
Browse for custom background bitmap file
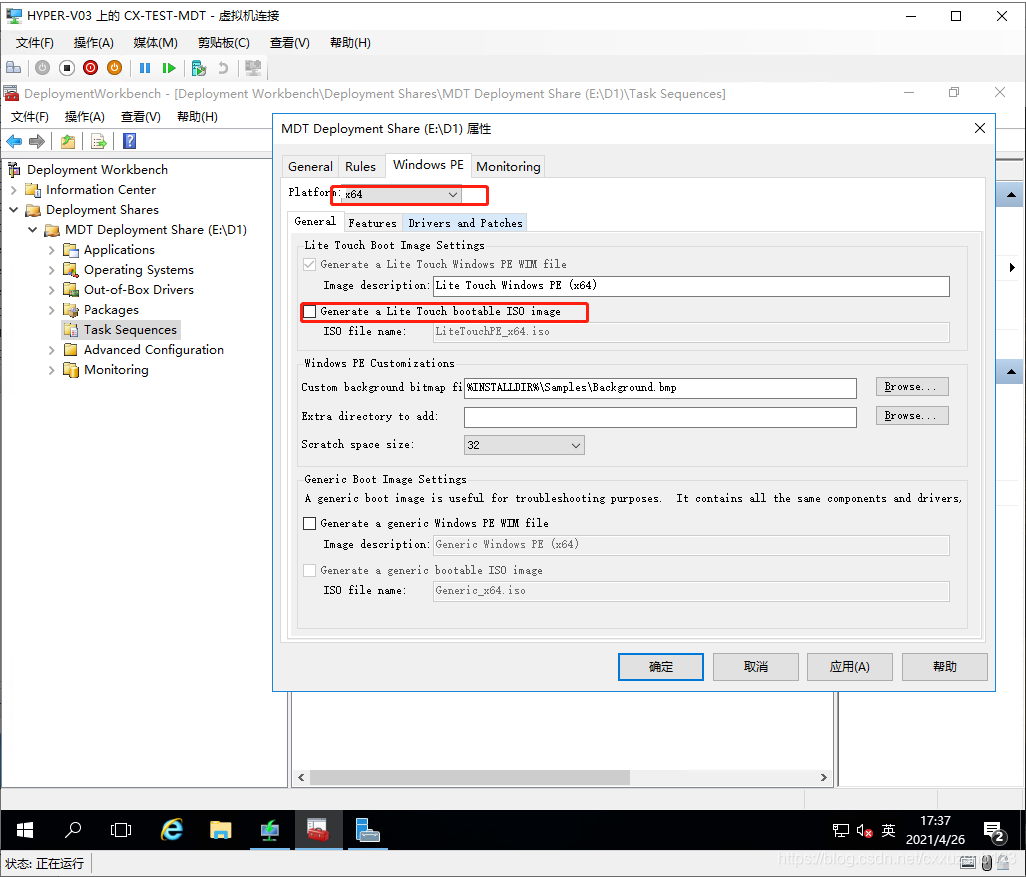pyautogui.click(x=912, y=387)
